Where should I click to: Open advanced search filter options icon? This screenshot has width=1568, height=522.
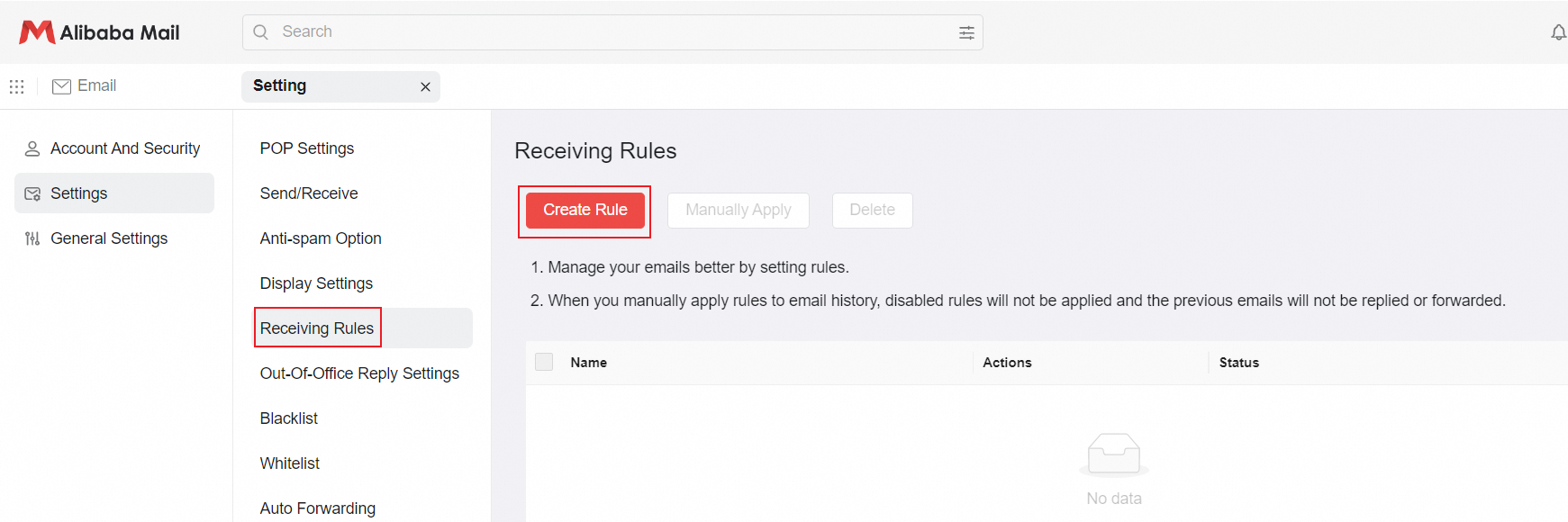coord(966,32)
